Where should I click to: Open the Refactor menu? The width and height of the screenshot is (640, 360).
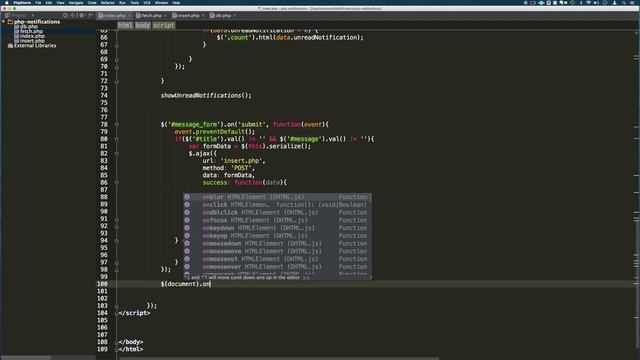pos(108,2)
